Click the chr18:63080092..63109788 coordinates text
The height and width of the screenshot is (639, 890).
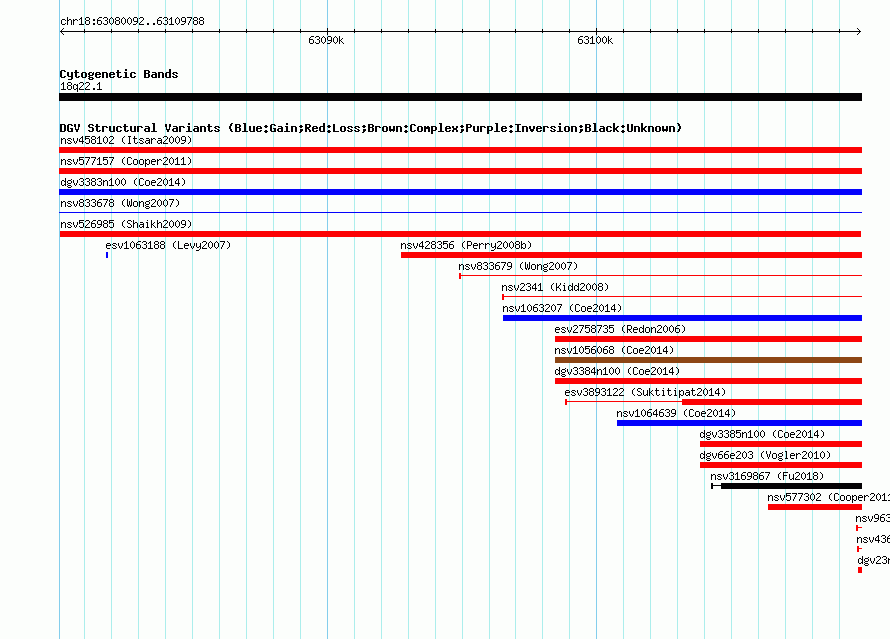(x=132, y=21)
